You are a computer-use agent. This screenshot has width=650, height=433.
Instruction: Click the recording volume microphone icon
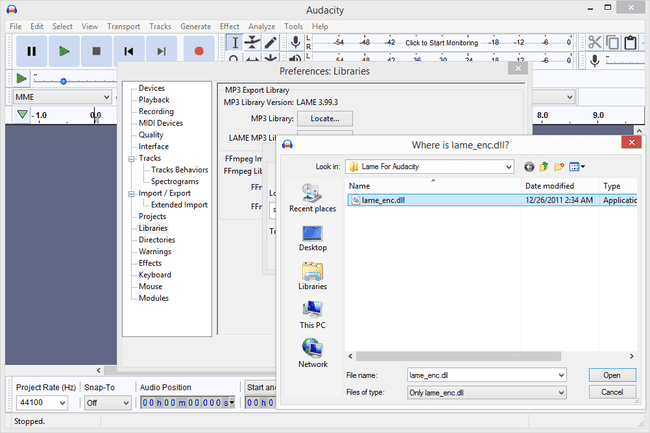point(594,60)
